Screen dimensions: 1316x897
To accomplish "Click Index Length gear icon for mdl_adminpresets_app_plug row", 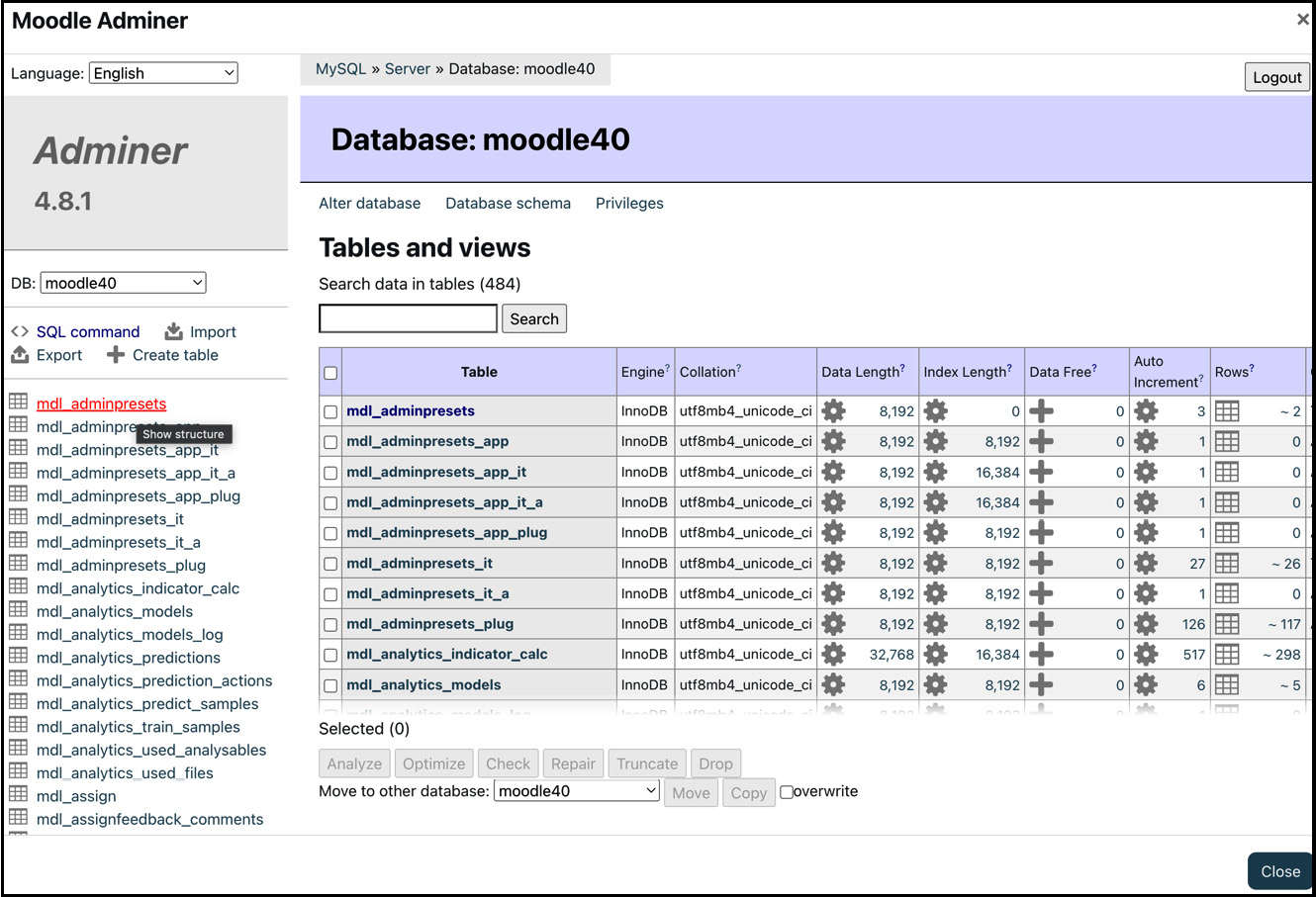I will pos(936,532).
